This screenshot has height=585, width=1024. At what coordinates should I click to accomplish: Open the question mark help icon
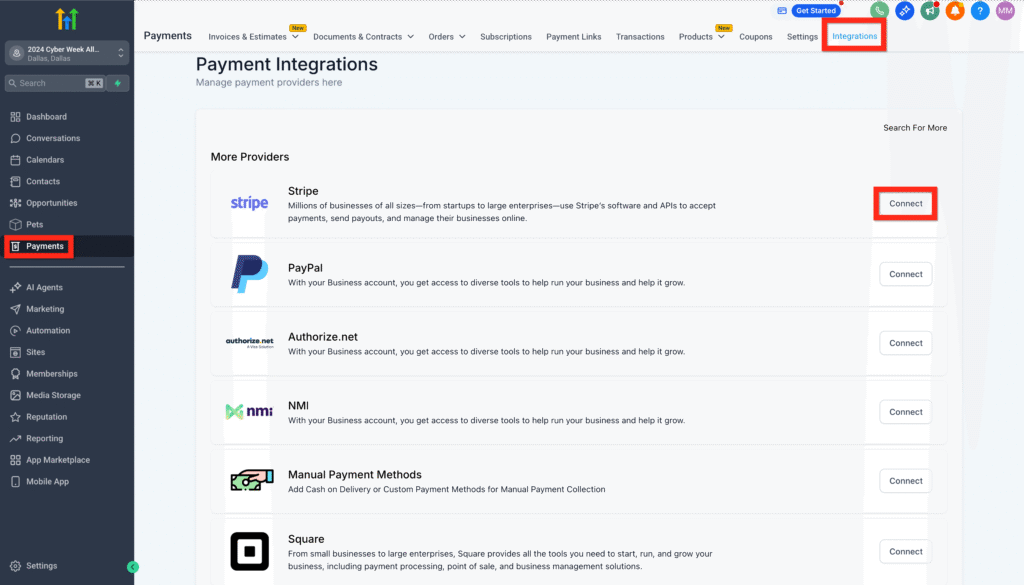(x=980, y=11)
